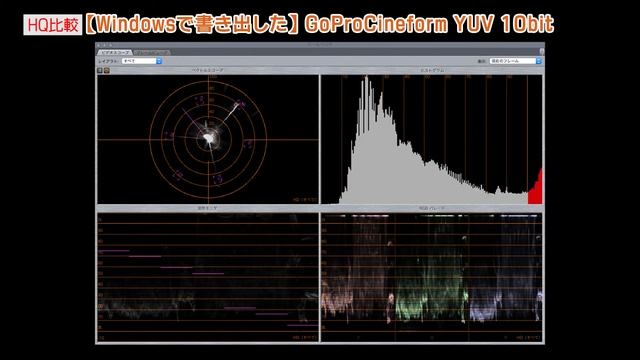Click the second small orange icon above the vectorscope
The image size is (640, 360).
(107, 70)
